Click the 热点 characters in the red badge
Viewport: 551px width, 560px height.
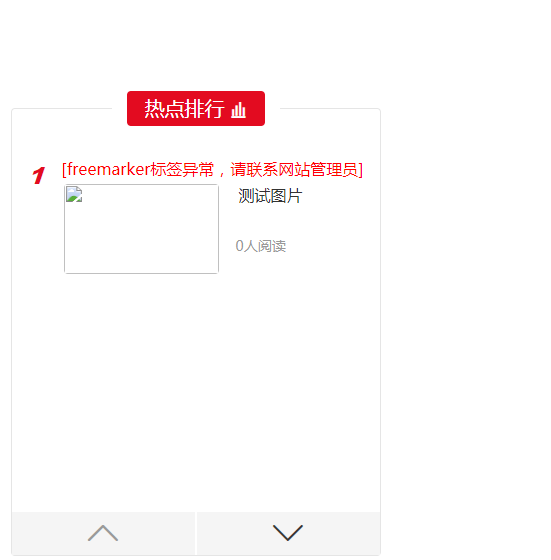(164, 109)
